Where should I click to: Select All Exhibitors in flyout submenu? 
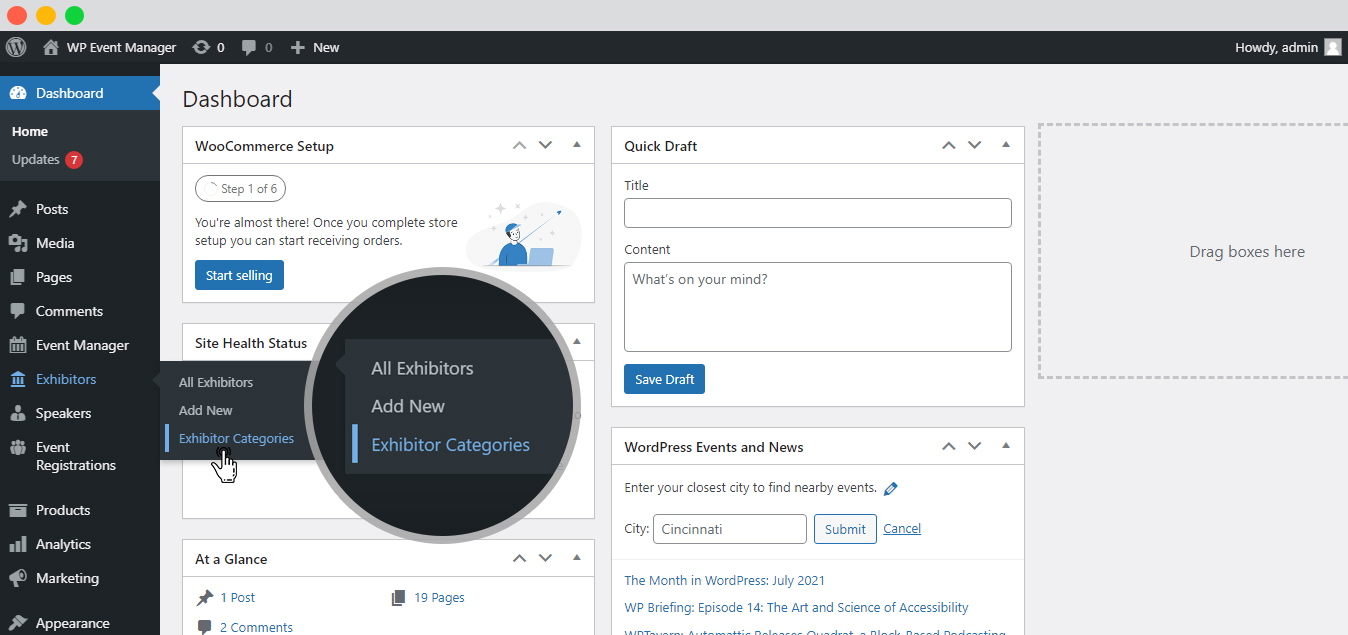(x=216, y=382)
